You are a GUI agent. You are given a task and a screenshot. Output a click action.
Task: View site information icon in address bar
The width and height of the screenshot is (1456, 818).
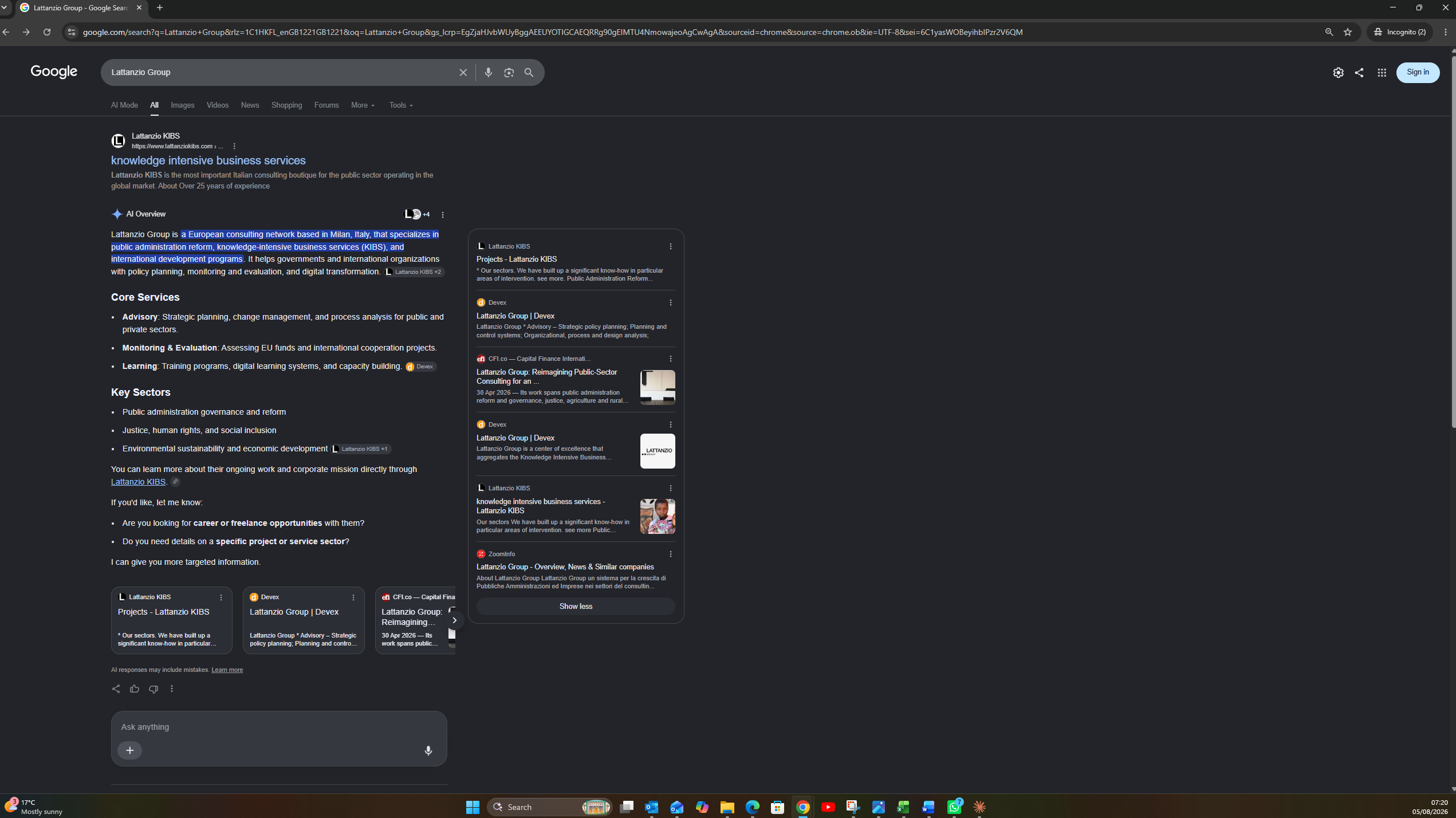[71, 32]
